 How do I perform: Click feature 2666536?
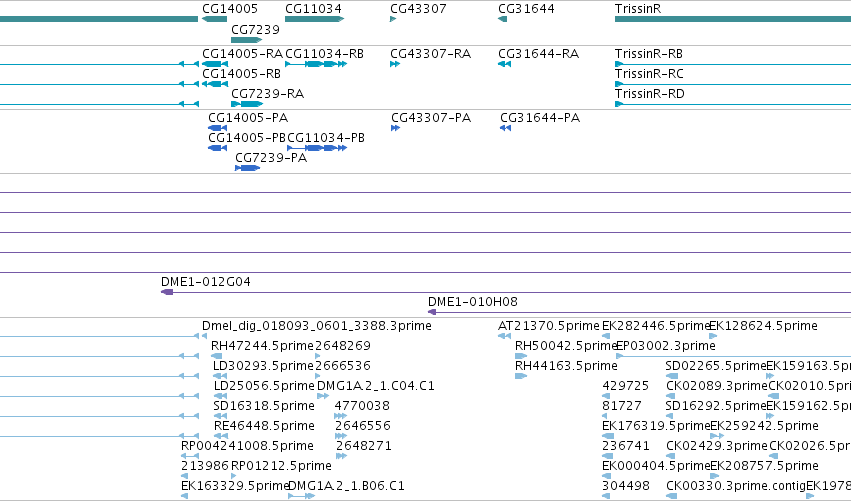[342, 366]
